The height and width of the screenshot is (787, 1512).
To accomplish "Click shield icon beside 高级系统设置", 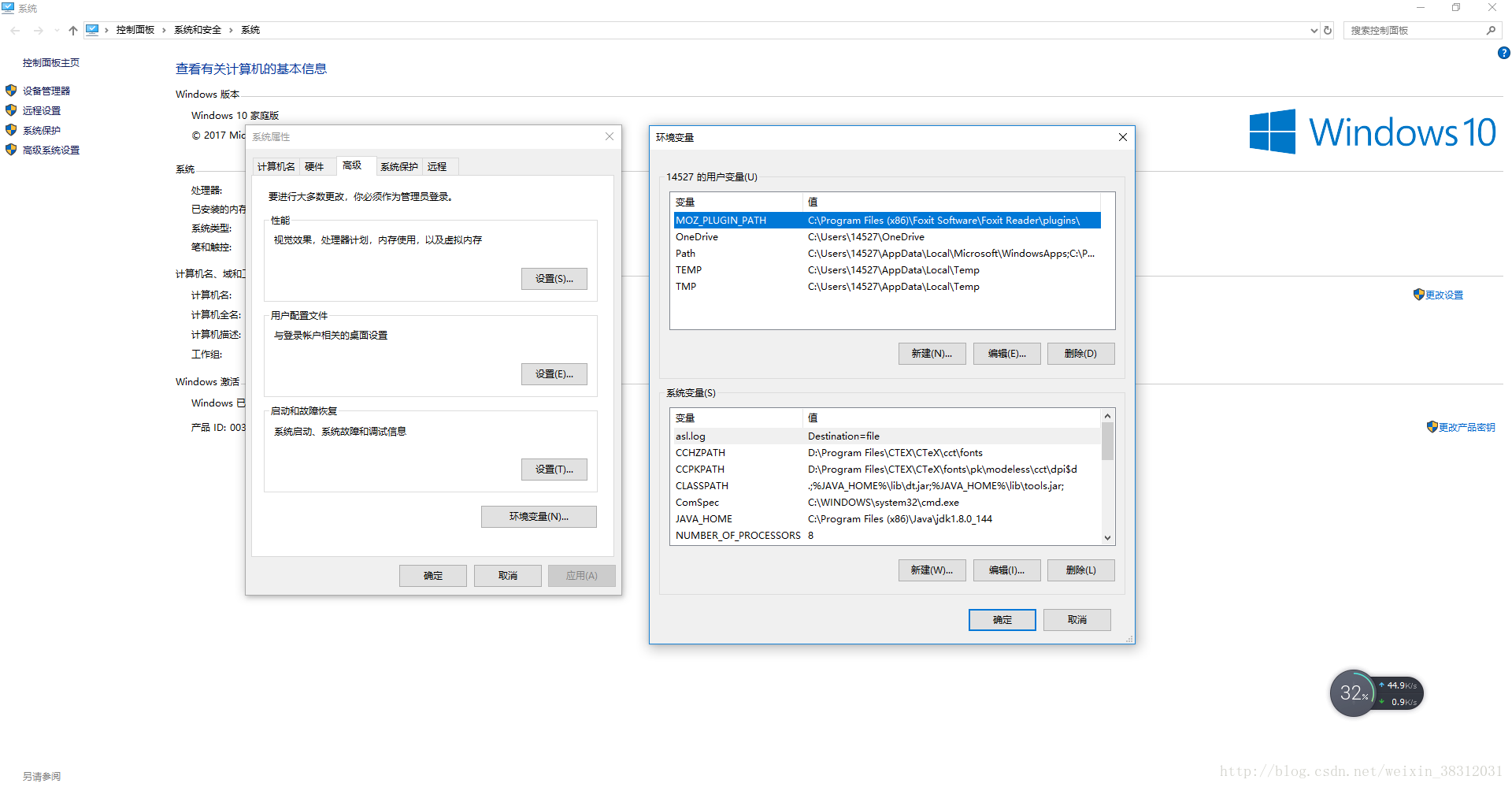I will click(11, 150).
